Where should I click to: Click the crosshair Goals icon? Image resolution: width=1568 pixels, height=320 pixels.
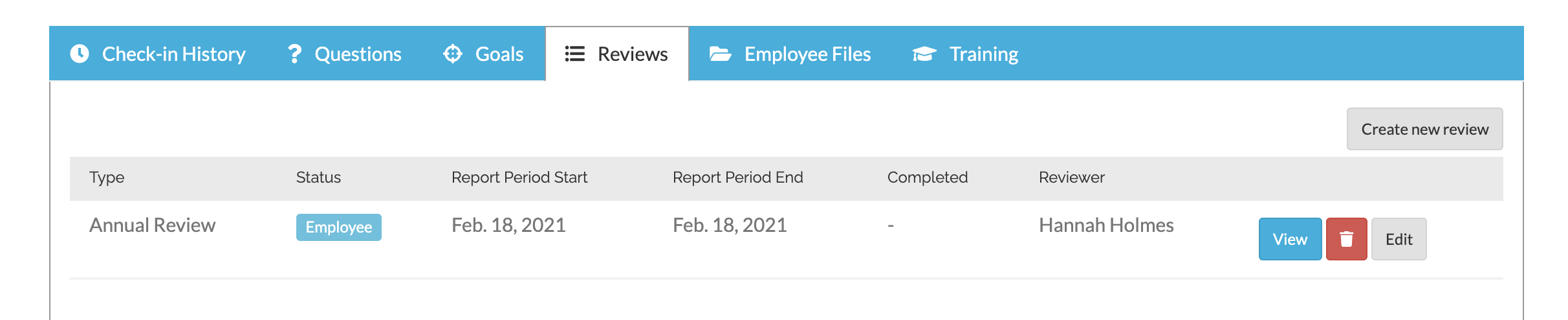point(453,54)
